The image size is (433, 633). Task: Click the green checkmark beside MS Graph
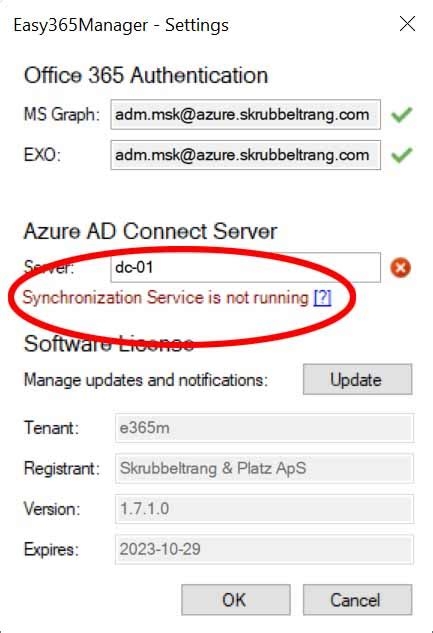[402, 115]
